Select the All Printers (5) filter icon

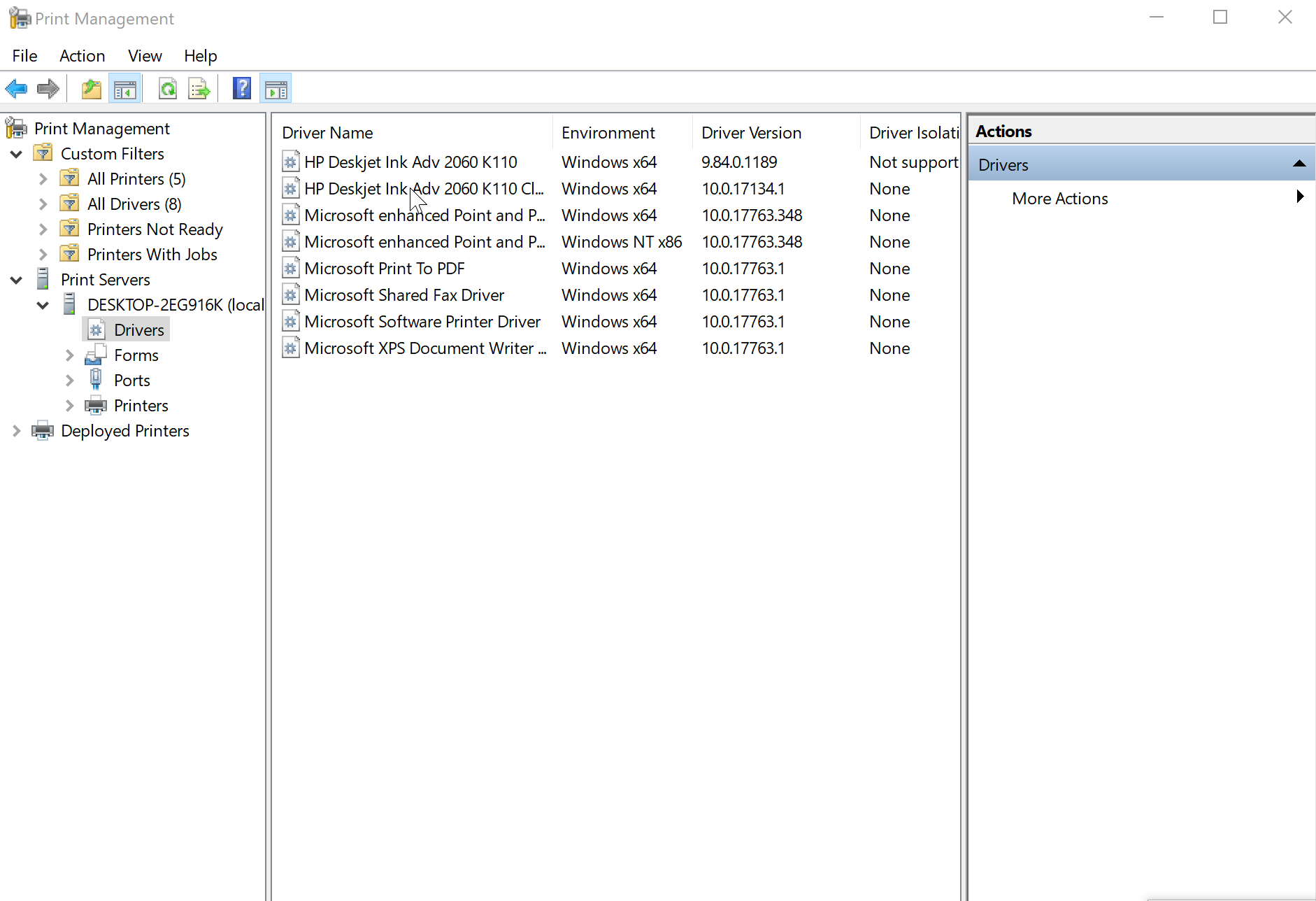[x=70, y=178]
